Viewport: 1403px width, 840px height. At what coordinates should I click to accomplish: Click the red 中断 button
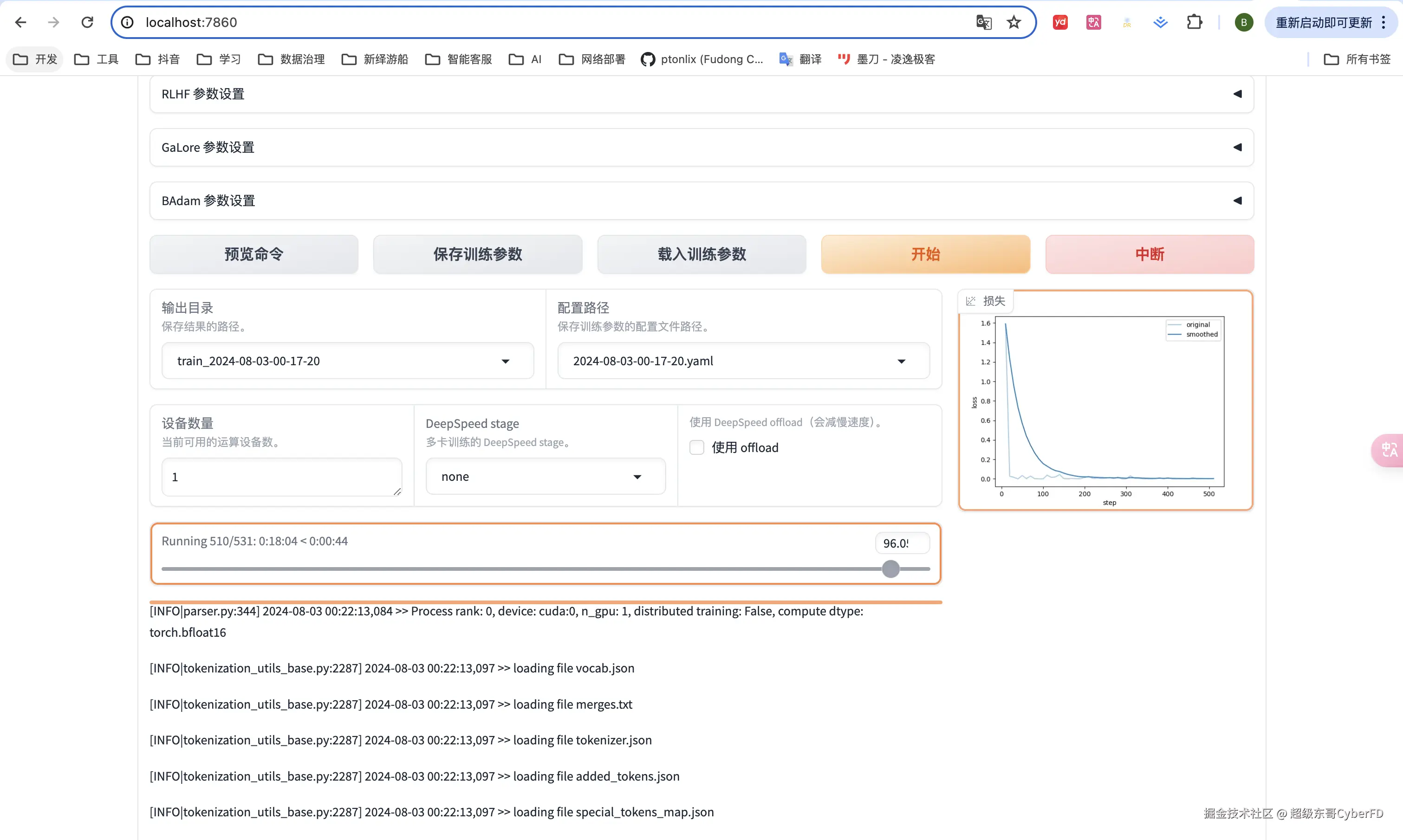point(1150,254)
